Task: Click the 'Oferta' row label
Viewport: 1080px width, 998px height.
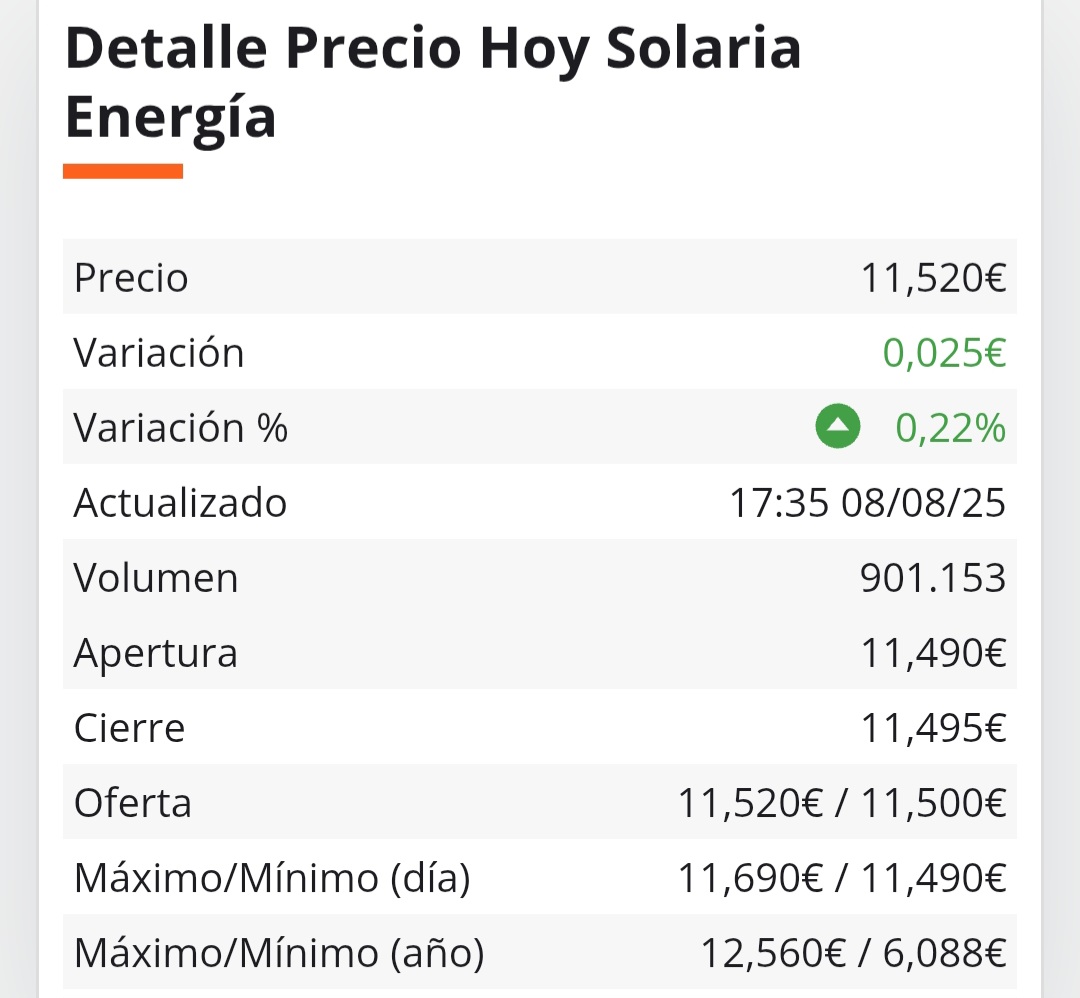Action: 132,803
